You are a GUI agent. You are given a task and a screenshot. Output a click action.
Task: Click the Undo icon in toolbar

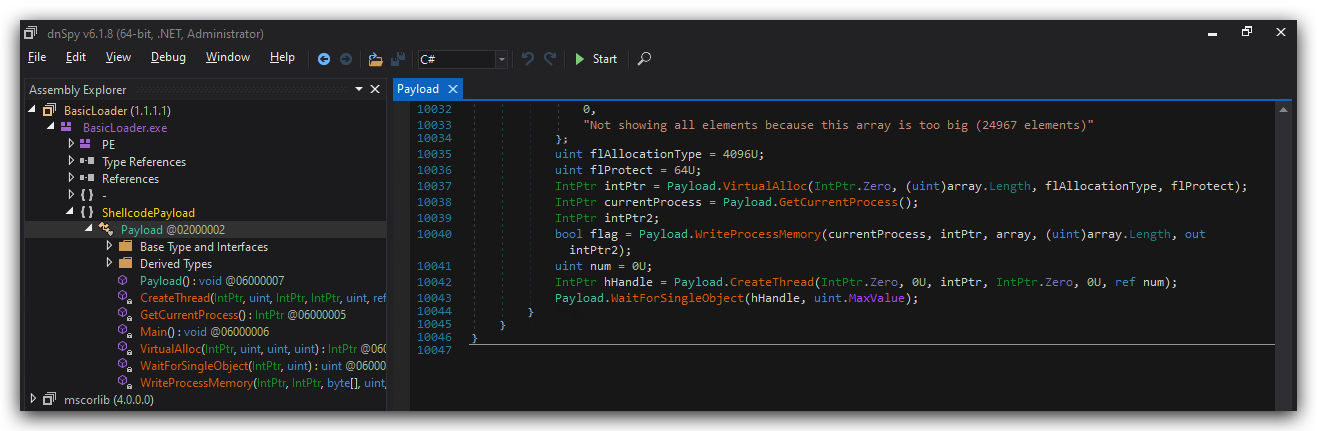(x=528, y=59)
